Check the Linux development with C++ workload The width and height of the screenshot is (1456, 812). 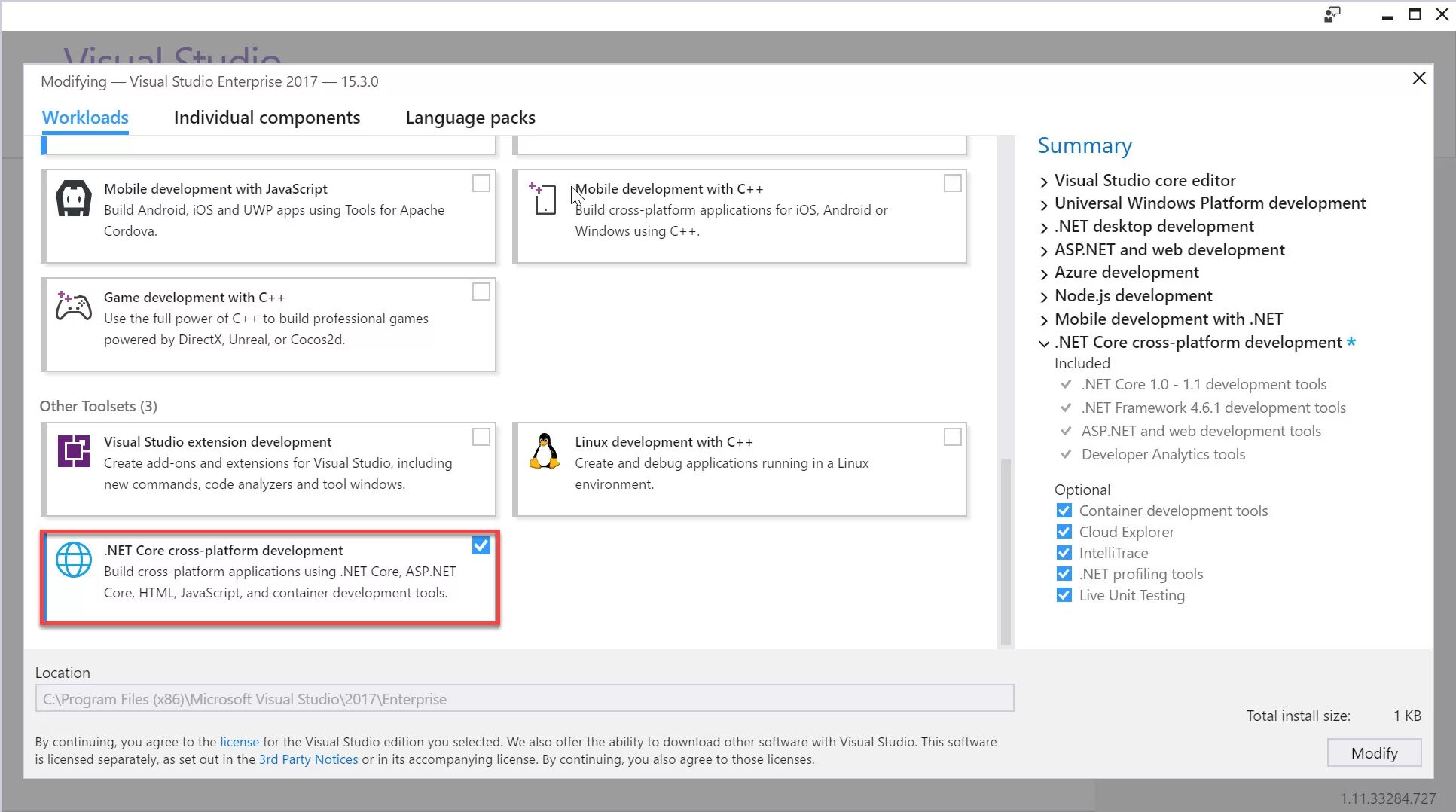coord(953,437)
